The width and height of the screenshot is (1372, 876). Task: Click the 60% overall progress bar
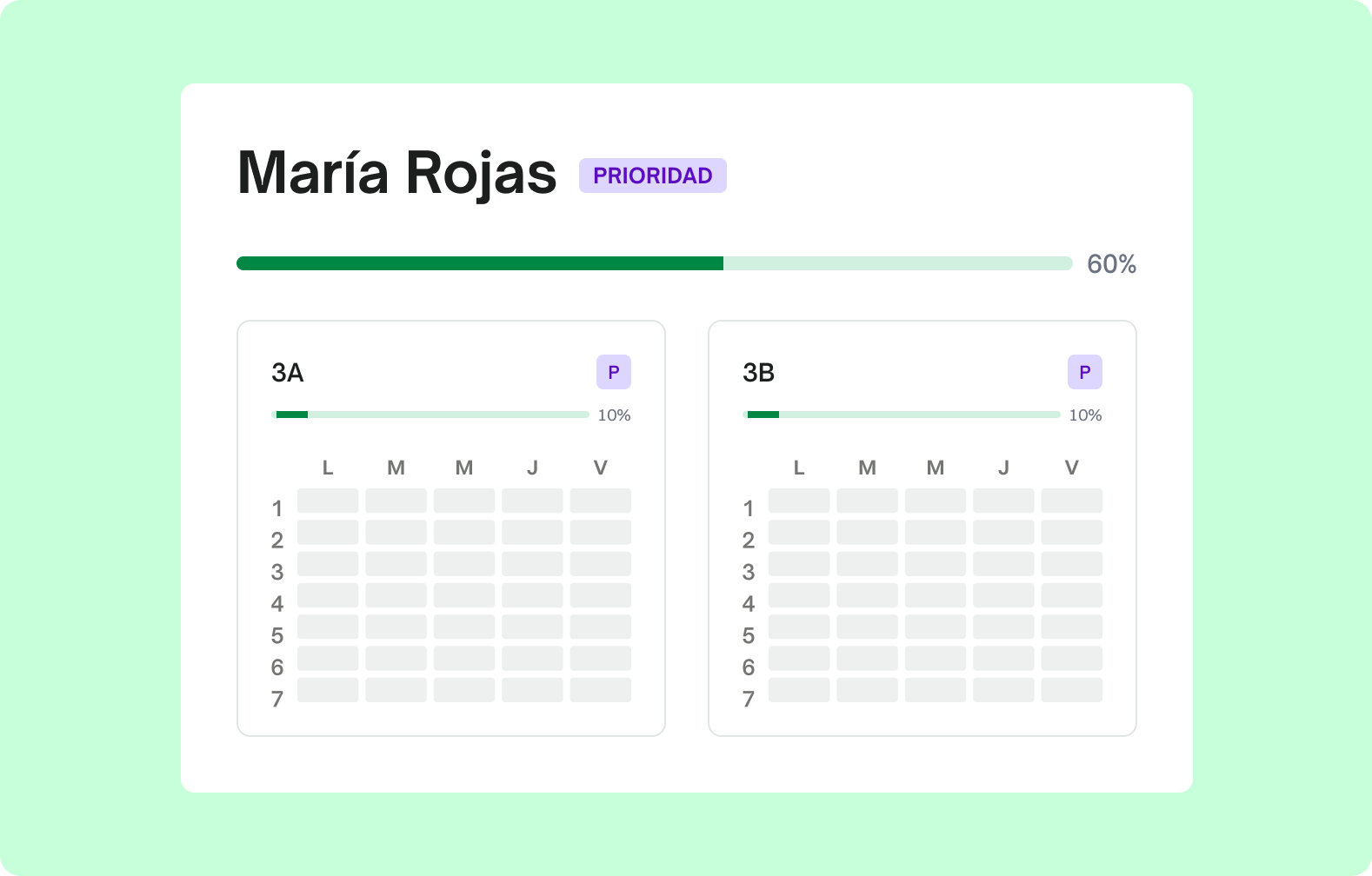click(654, 263)
